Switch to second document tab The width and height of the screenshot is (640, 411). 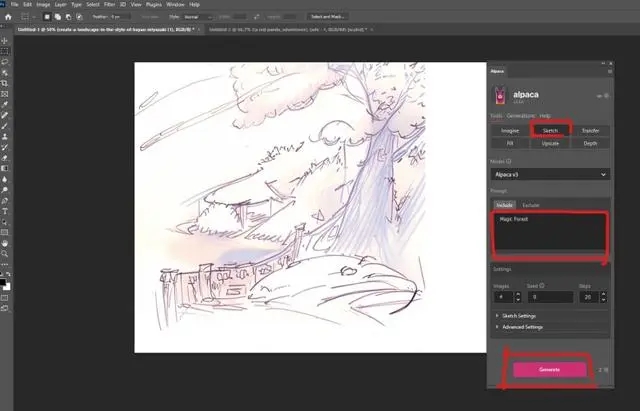pos(288,30)
